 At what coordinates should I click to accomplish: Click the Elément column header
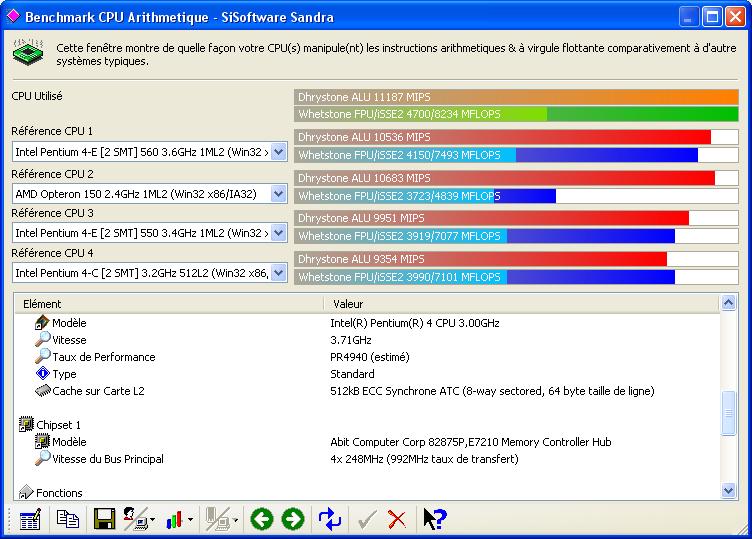169,304
